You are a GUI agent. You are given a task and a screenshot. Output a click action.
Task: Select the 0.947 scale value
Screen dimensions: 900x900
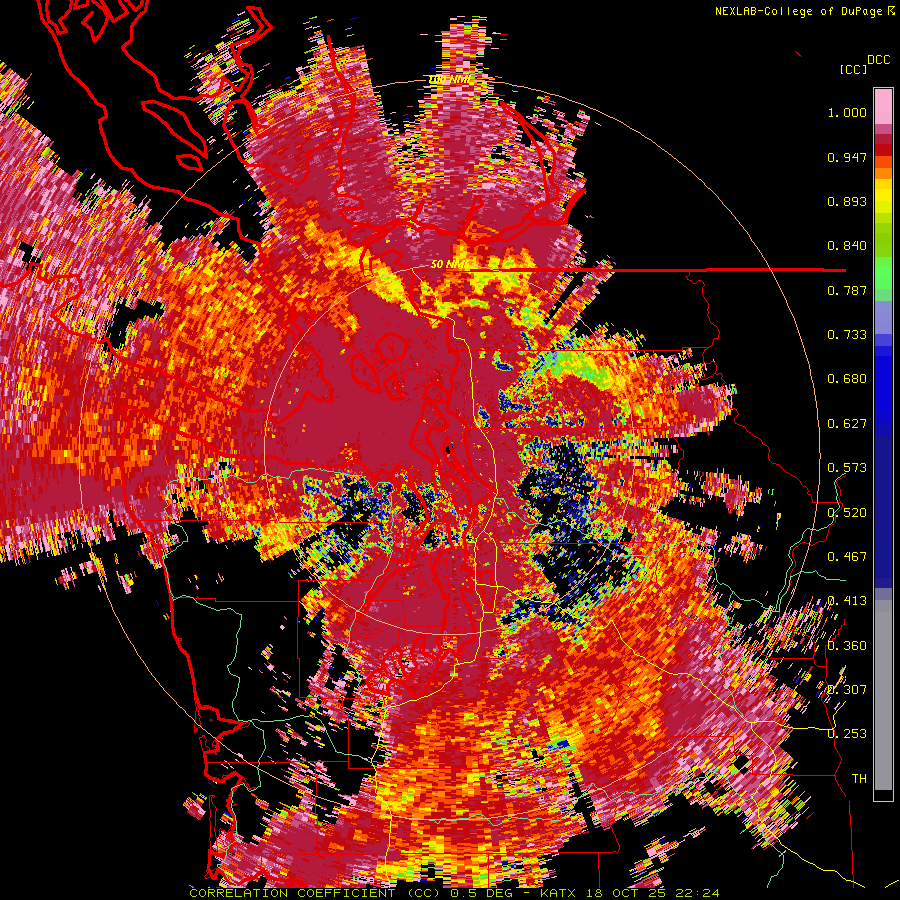tap(847, 157)
